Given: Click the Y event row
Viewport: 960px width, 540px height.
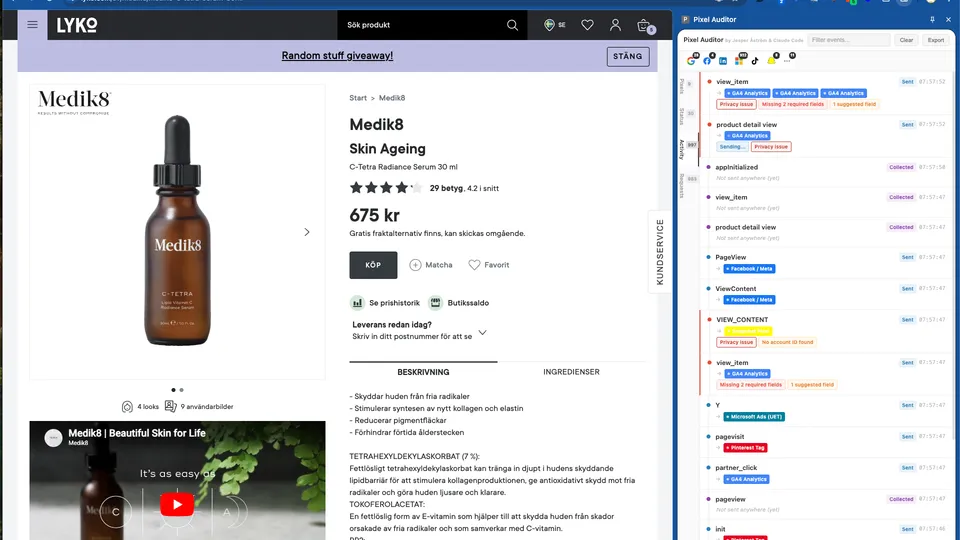Looking at the screenshot, I should click(x=825, y=411).
